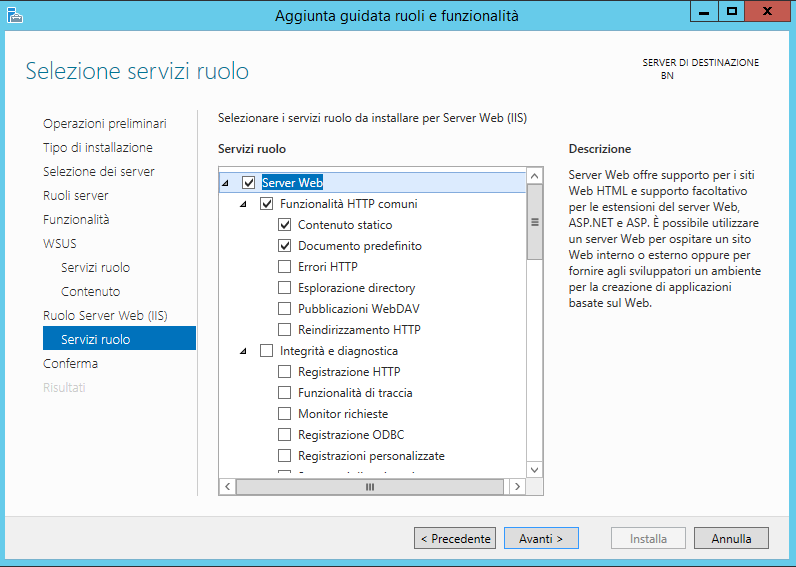Maximize the wizard window
The image size is (796, 567).
pyautogui.click(x=732, y=12)
